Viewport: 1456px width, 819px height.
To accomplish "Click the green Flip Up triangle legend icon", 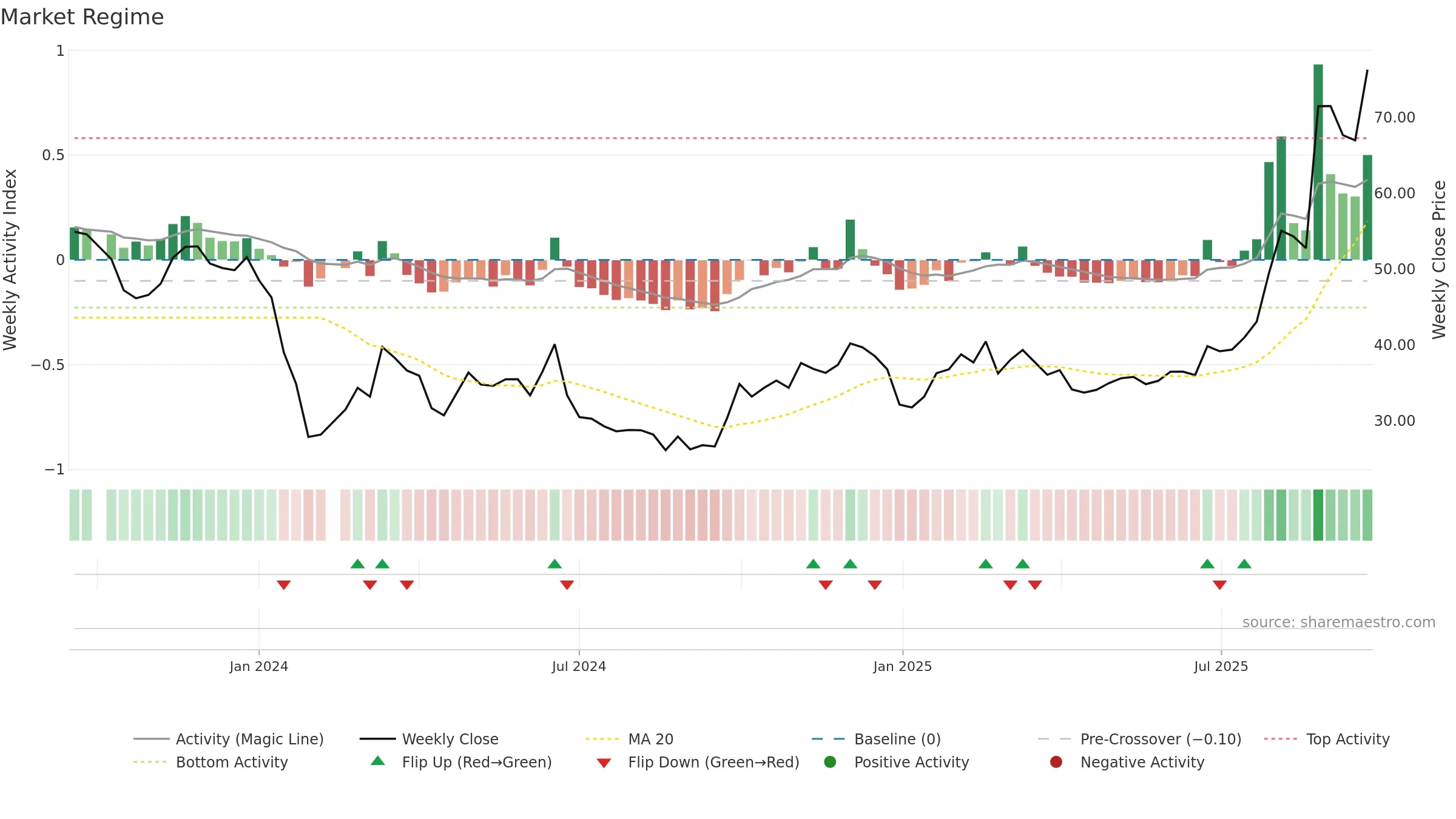I will (x=378, y=761).
